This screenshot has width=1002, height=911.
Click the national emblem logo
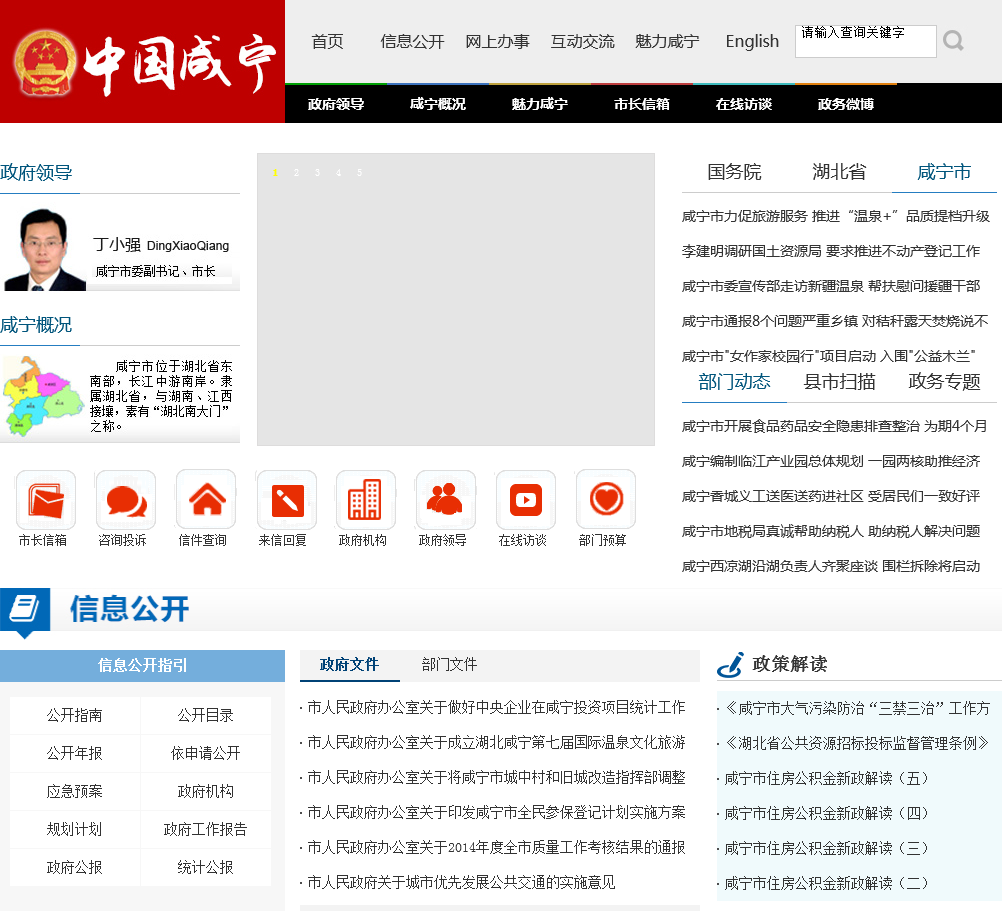tap(45, 63)
